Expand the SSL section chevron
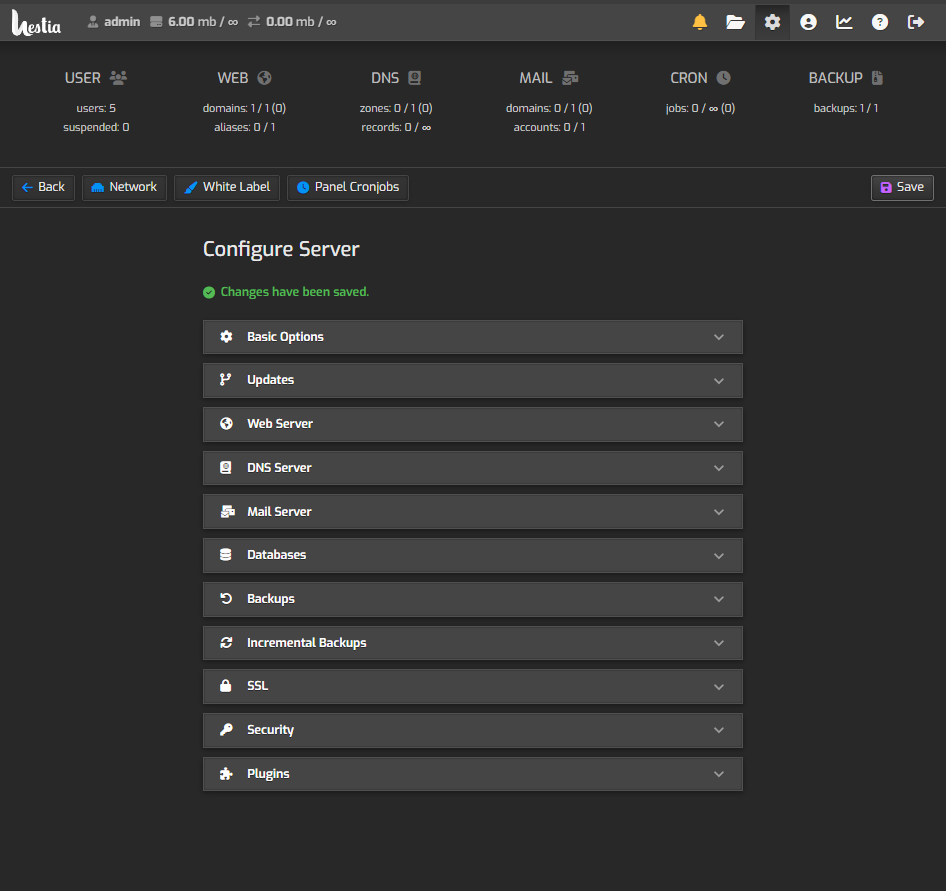 click(719, 687)
